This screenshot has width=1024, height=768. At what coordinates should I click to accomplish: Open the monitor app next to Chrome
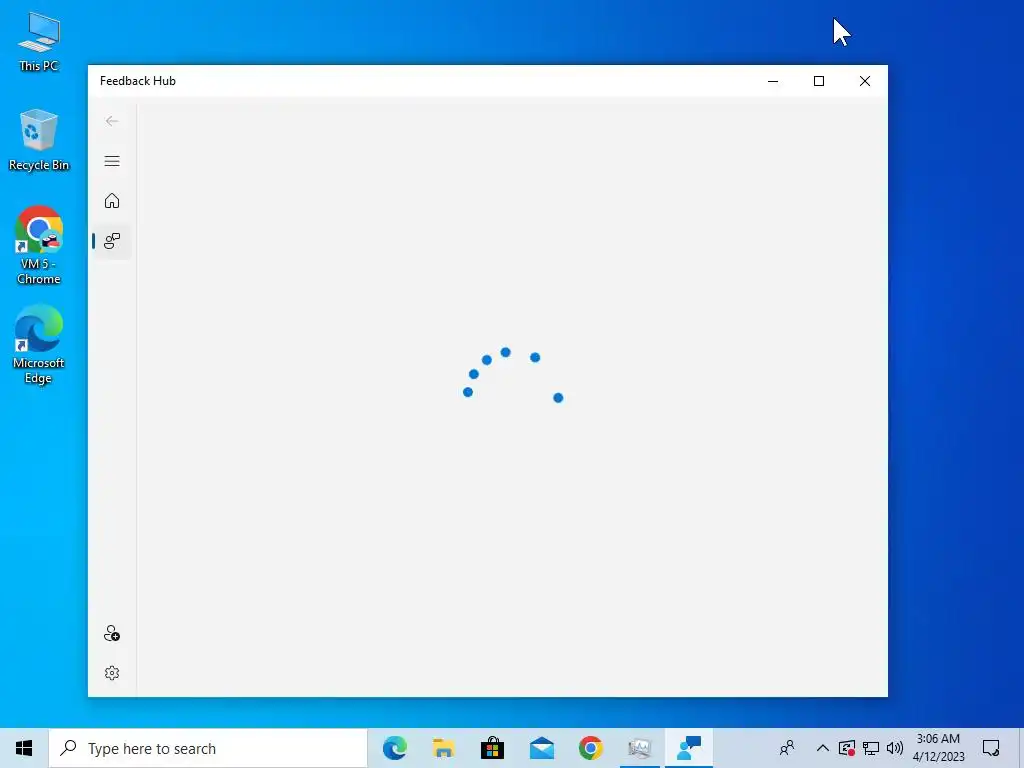(x=639, y=748)
